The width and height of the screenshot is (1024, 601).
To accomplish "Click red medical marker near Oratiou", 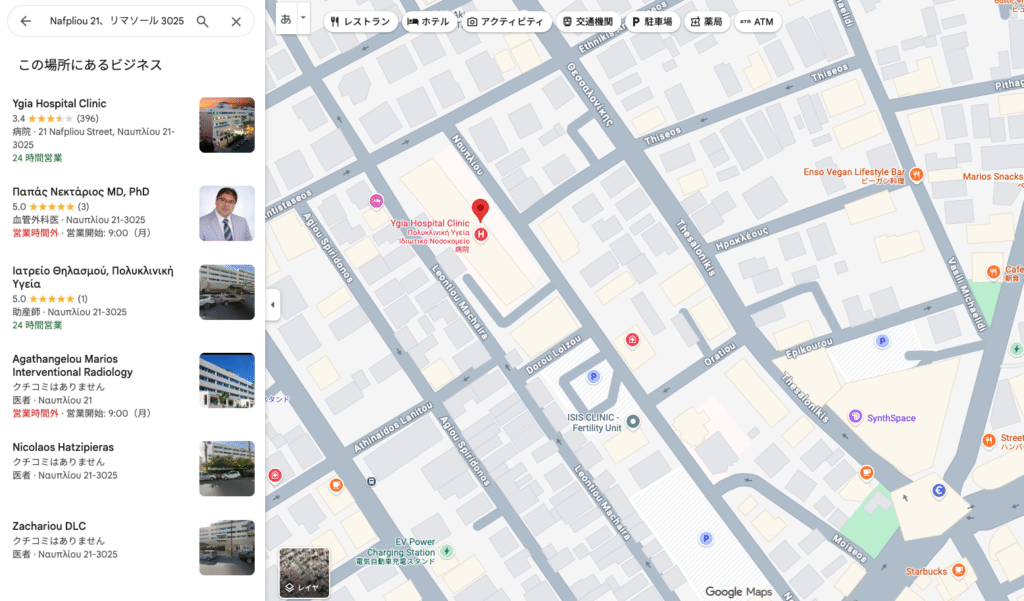I will 632,340.
